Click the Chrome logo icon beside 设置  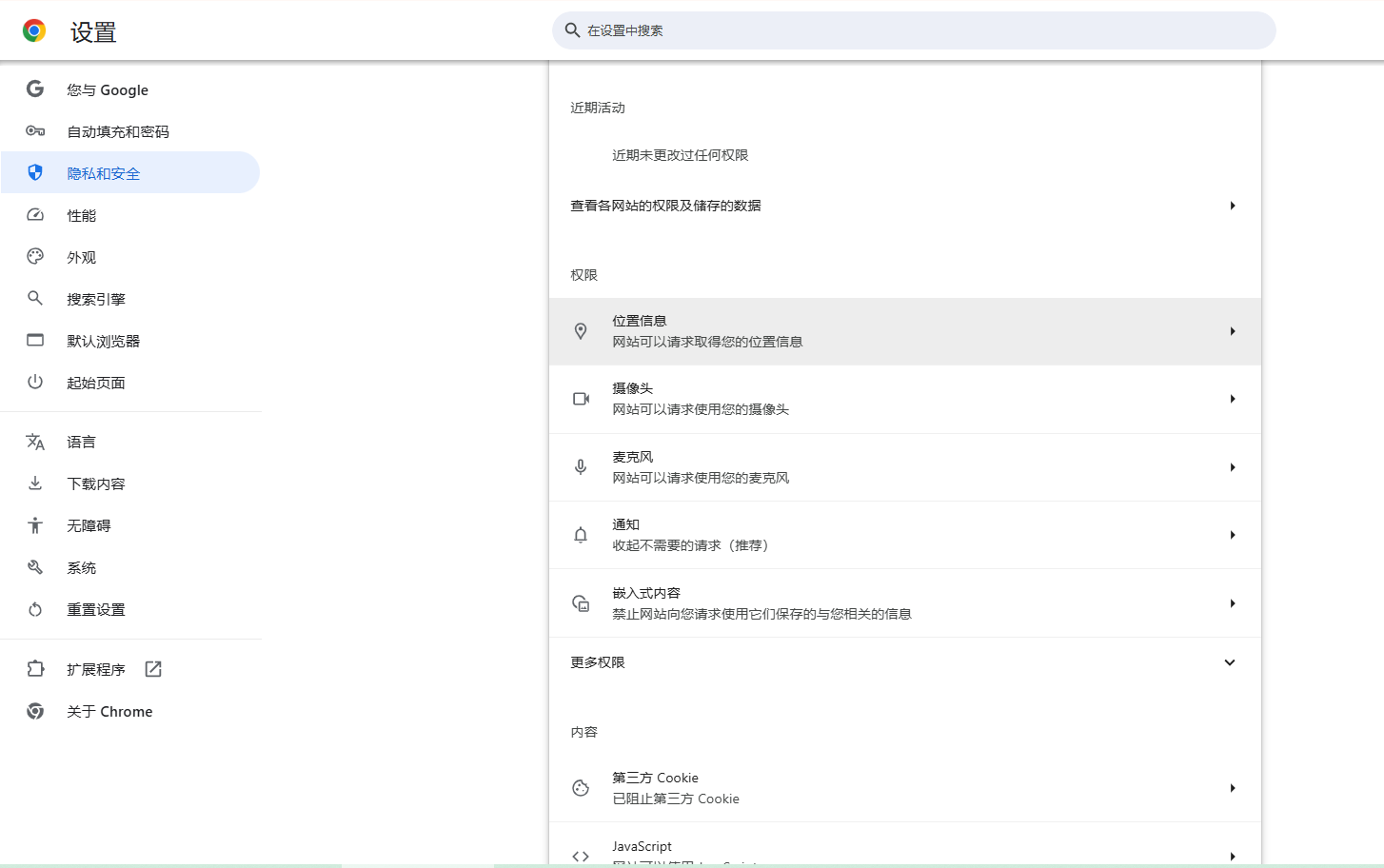pos(34,31)
